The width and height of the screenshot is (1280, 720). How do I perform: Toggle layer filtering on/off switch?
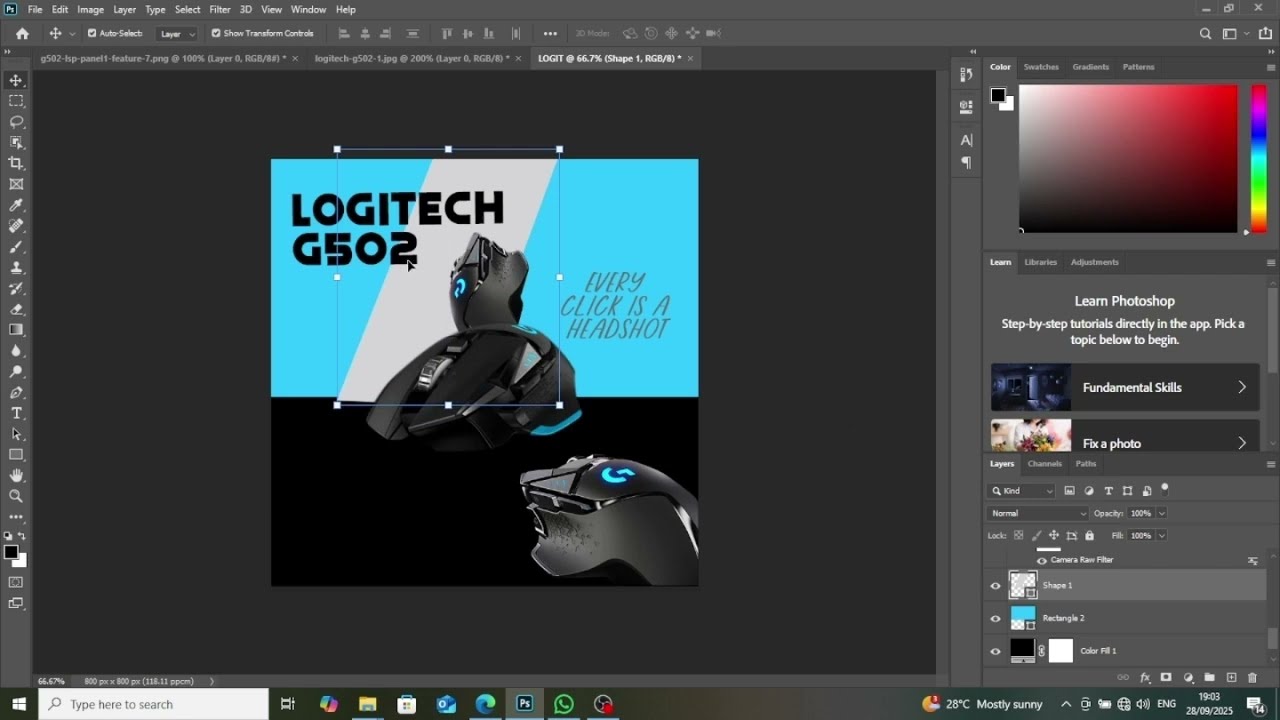[1165, 490]
